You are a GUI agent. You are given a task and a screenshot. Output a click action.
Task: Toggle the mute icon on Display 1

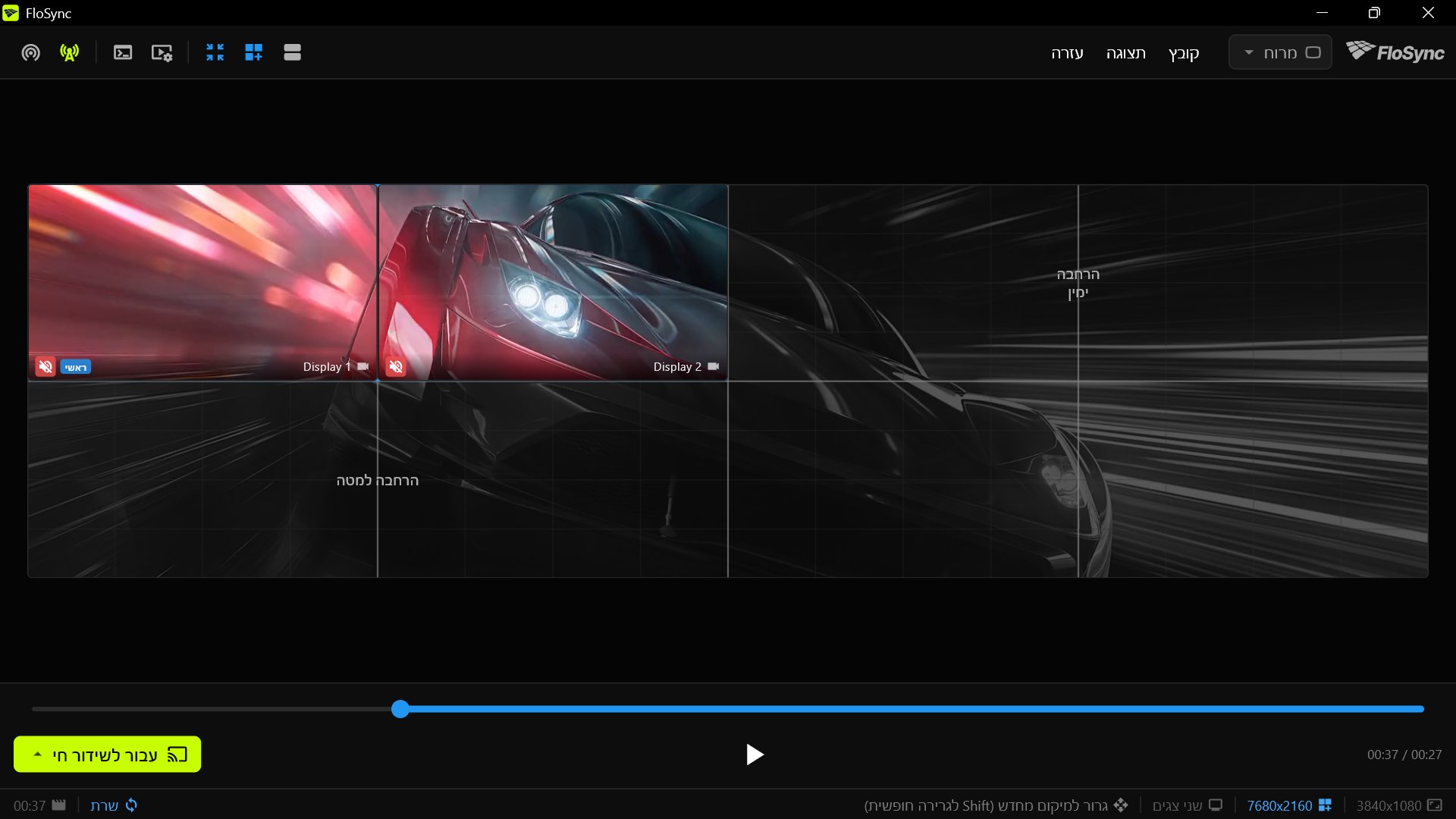[45, 367]
